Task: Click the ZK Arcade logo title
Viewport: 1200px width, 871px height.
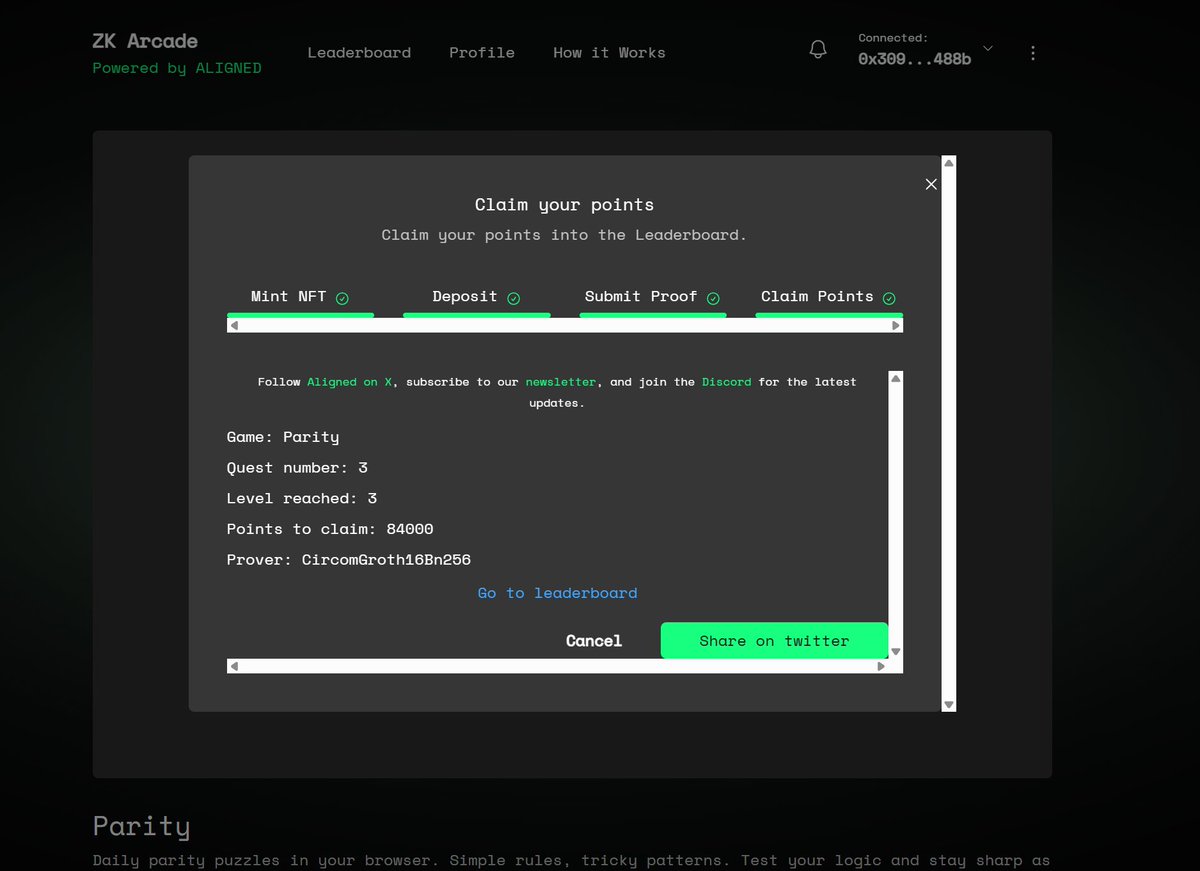Action: [145, 41]
